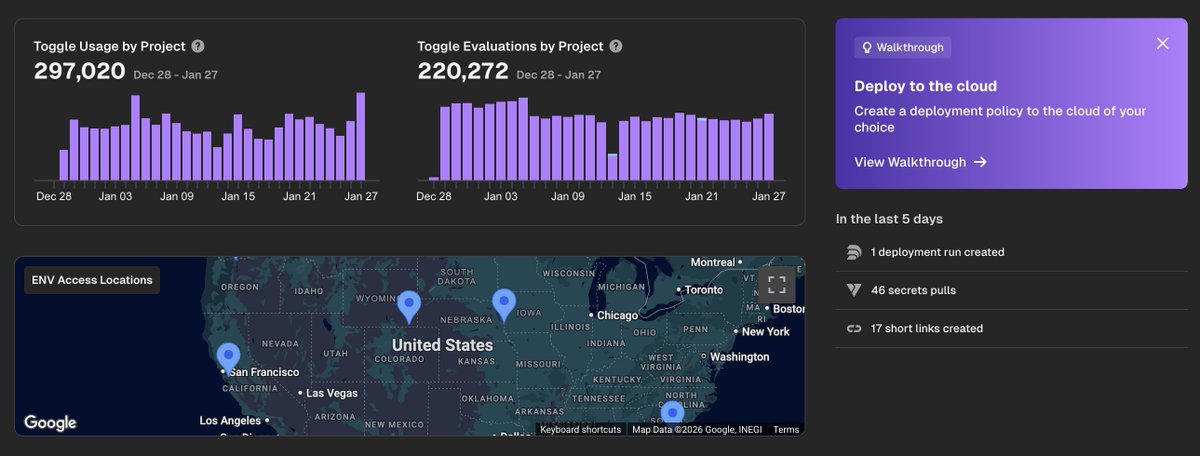Click the Map Data ©2026 attribution text
The image size is (1200, 456).
pyautogui.click(x=697, y=430)
